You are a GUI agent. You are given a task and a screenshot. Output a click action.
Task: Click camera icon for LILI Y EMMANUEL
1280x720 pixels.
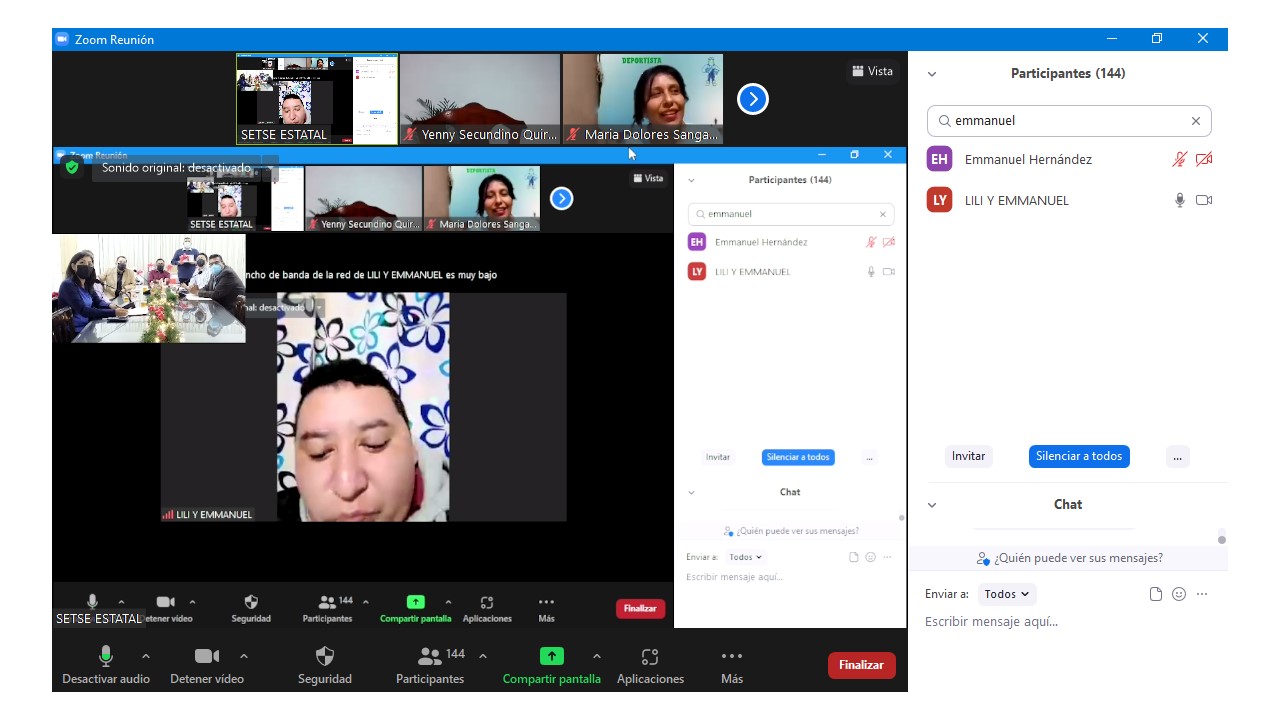pyautogui.click(x=1204, y=200)
